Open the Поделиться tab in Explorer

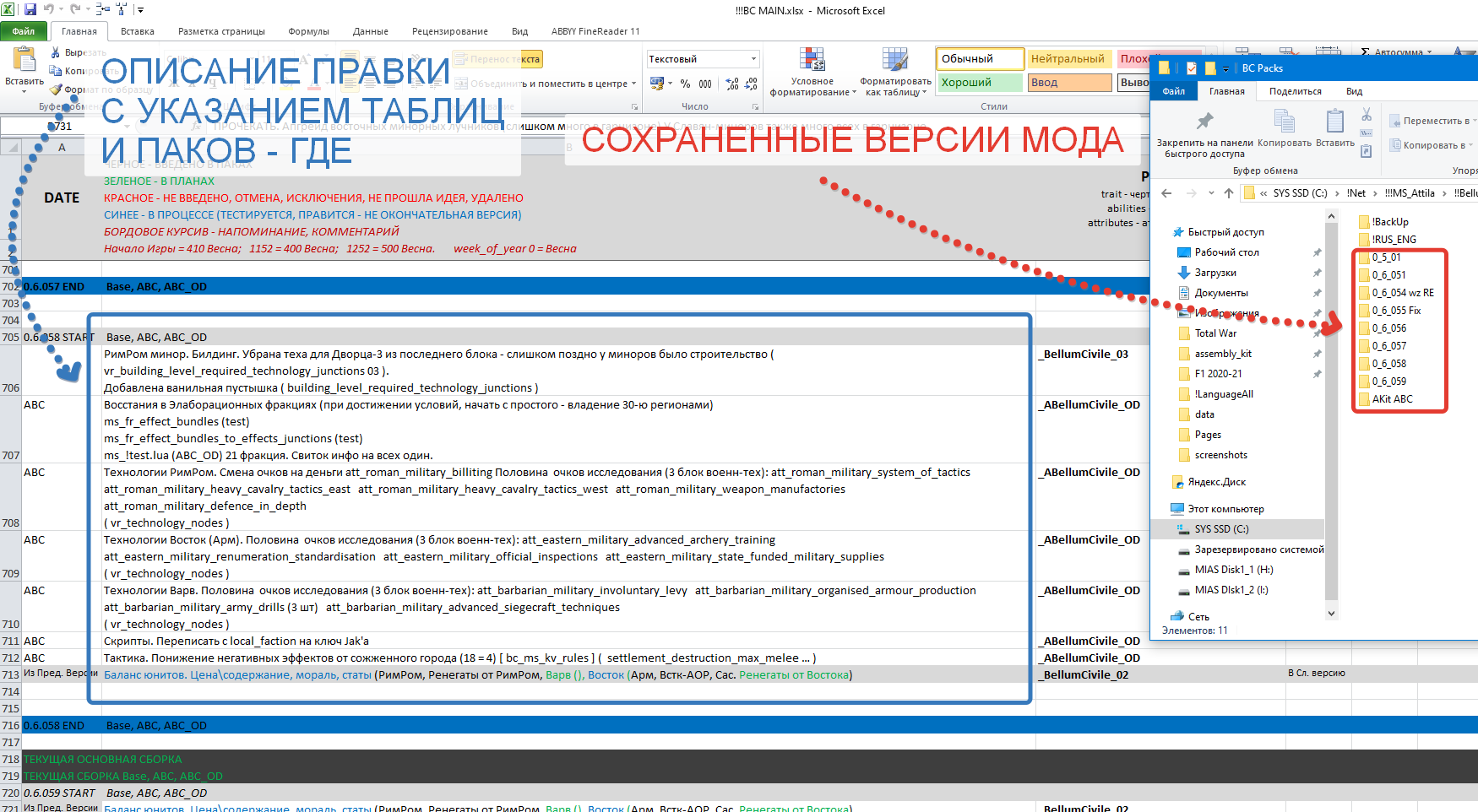(1295, 91)
